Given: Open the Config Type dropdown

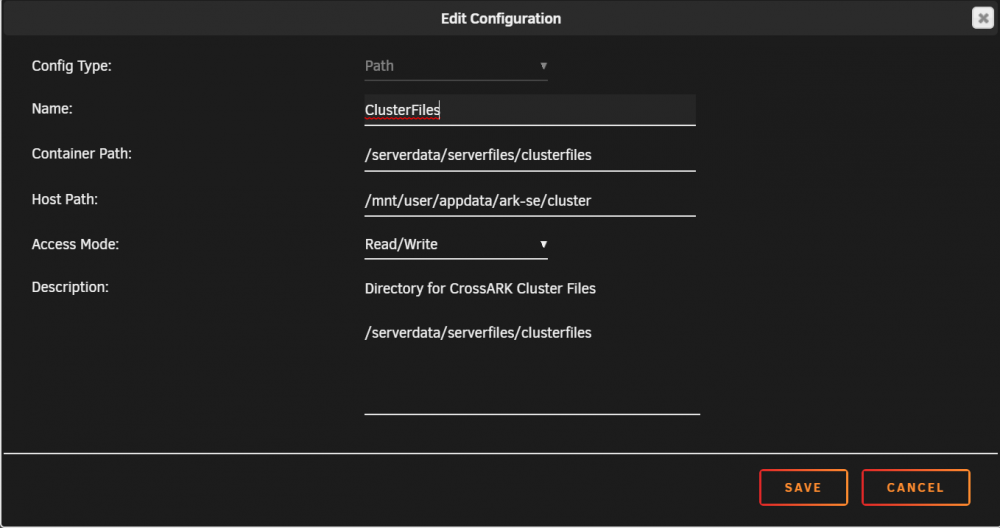Looking at the screenshot, I should (456, 66).
